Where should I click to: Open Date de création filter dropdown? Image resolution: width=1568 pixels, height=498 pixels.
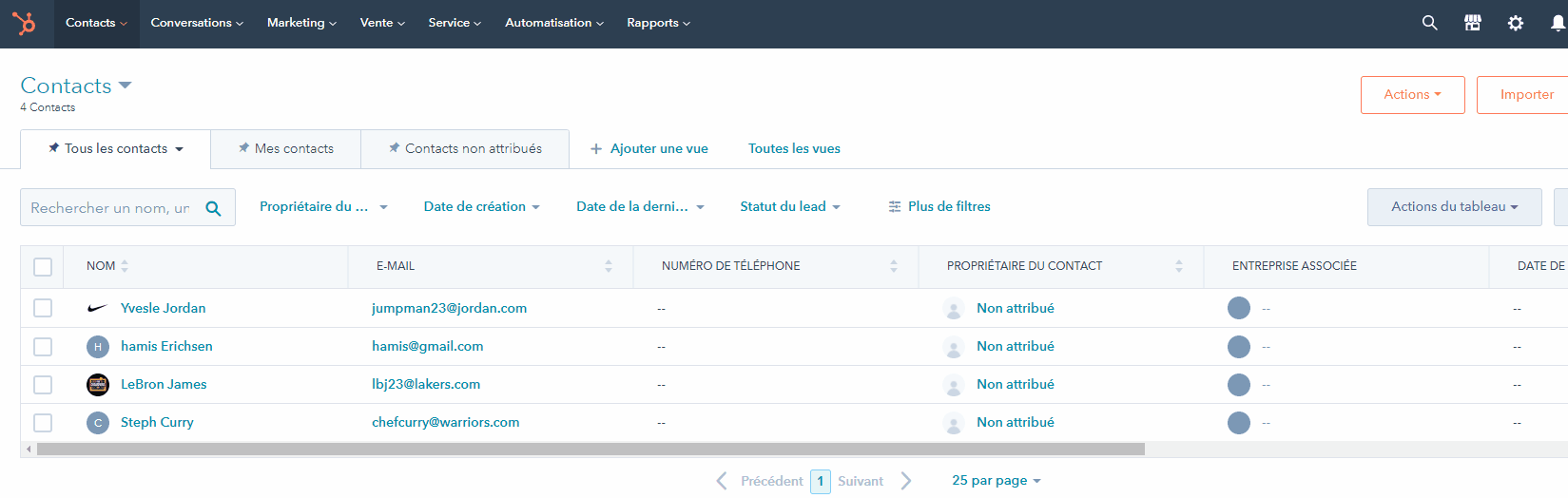pos(481,206)
